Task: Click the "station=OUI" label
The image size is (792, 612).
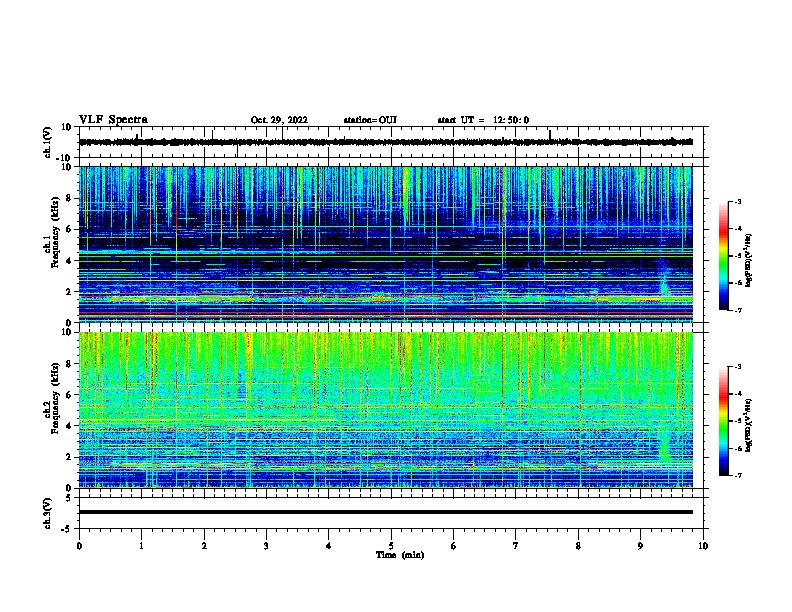Action: (x=370, y=120)
